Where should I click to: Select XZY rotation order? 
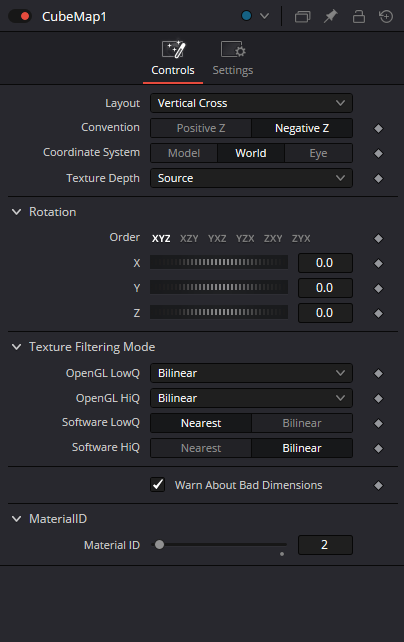(x=189, y=238)
